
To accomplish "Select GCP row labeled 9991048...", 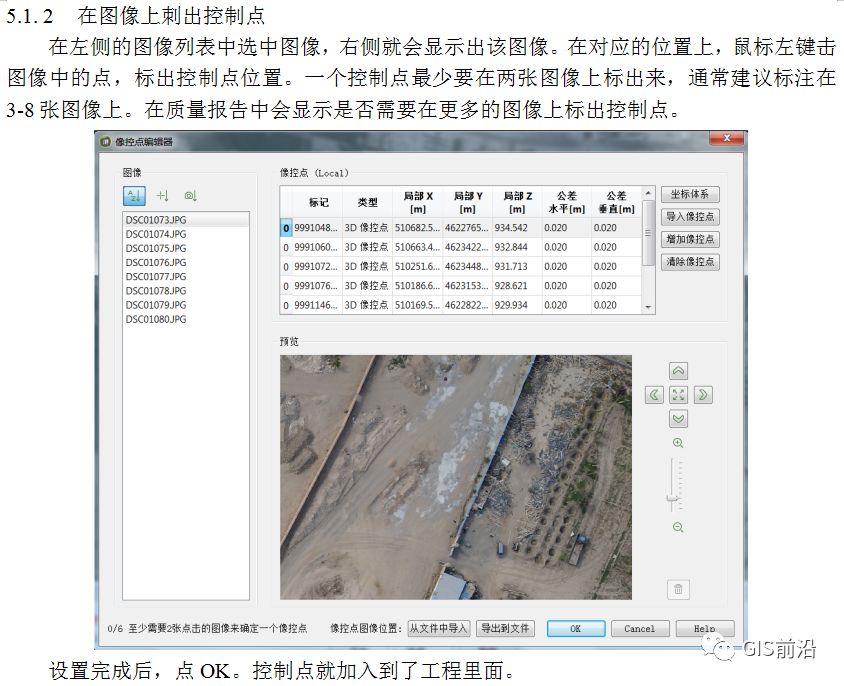I will point(461,228).
